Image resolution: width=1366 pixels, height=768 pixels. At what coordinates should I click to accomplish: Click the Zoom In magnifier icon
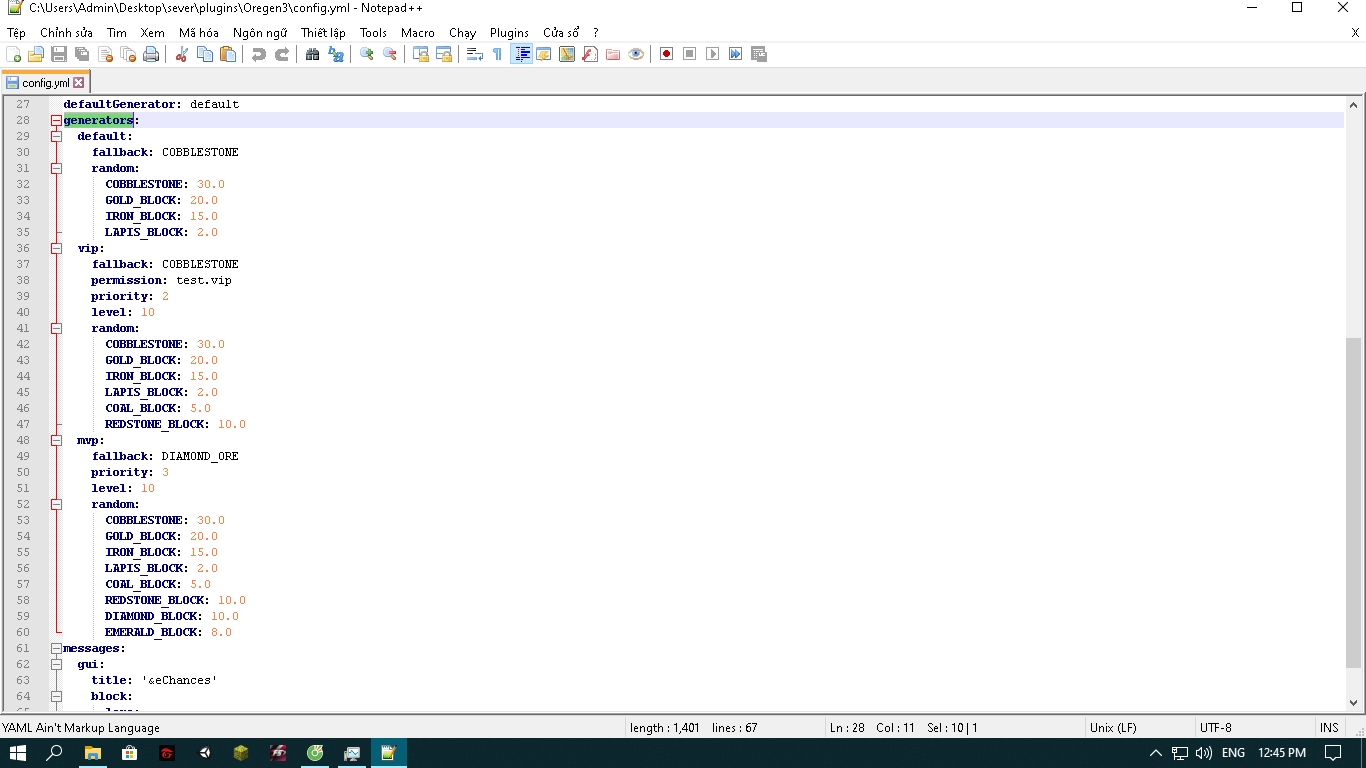[x=367, y=54]
